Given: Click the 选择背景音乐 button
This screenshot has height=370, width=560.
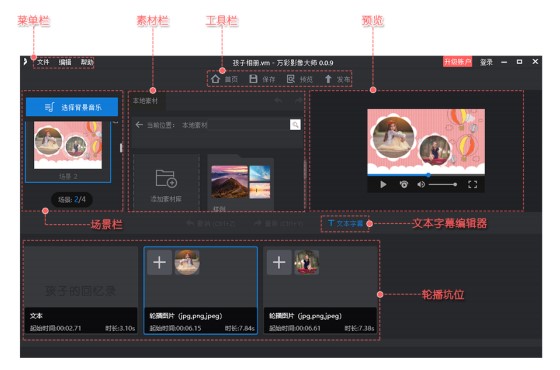Looking at the screenshot, I should 72,107.
